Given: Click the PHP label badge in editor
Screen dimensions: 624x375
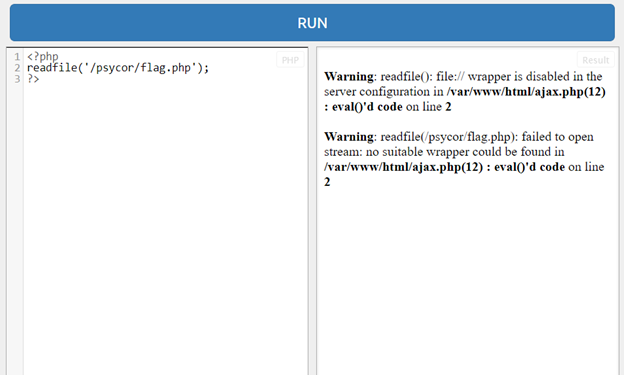Looking at the screenshot, I should point(290,60).
